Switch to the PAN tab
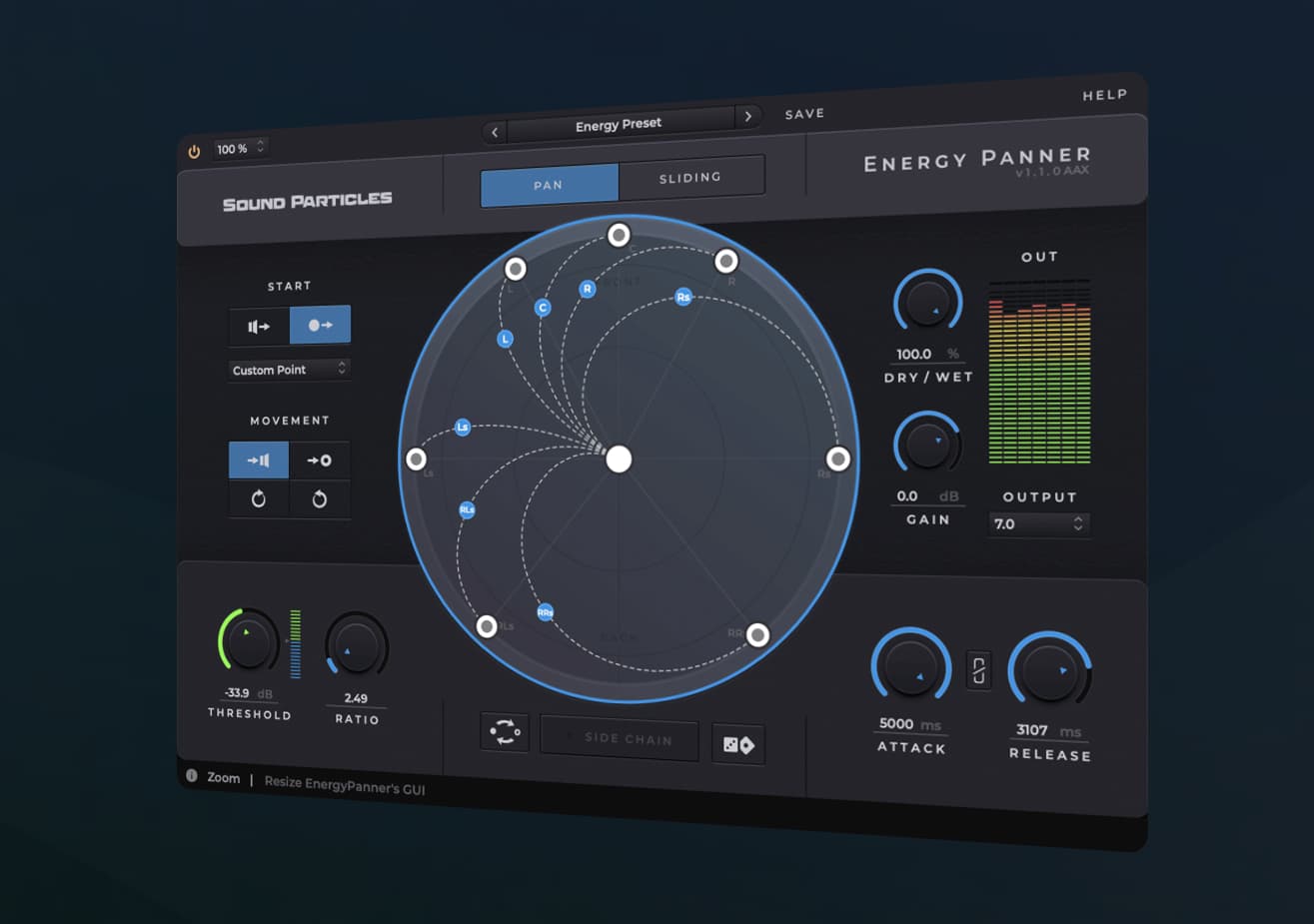 [x=549, y=185]
